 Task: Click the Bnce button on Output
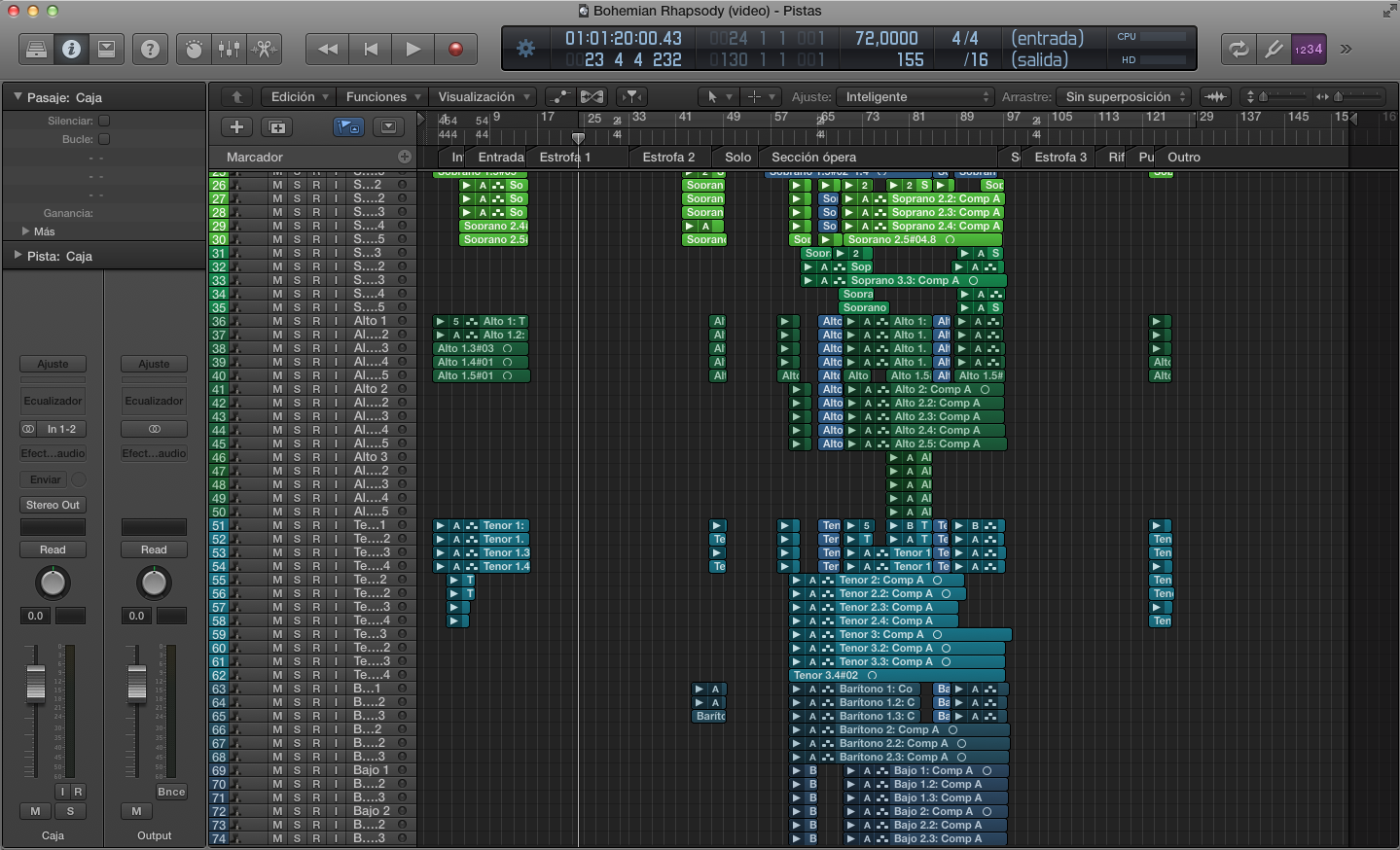(171, 792)
